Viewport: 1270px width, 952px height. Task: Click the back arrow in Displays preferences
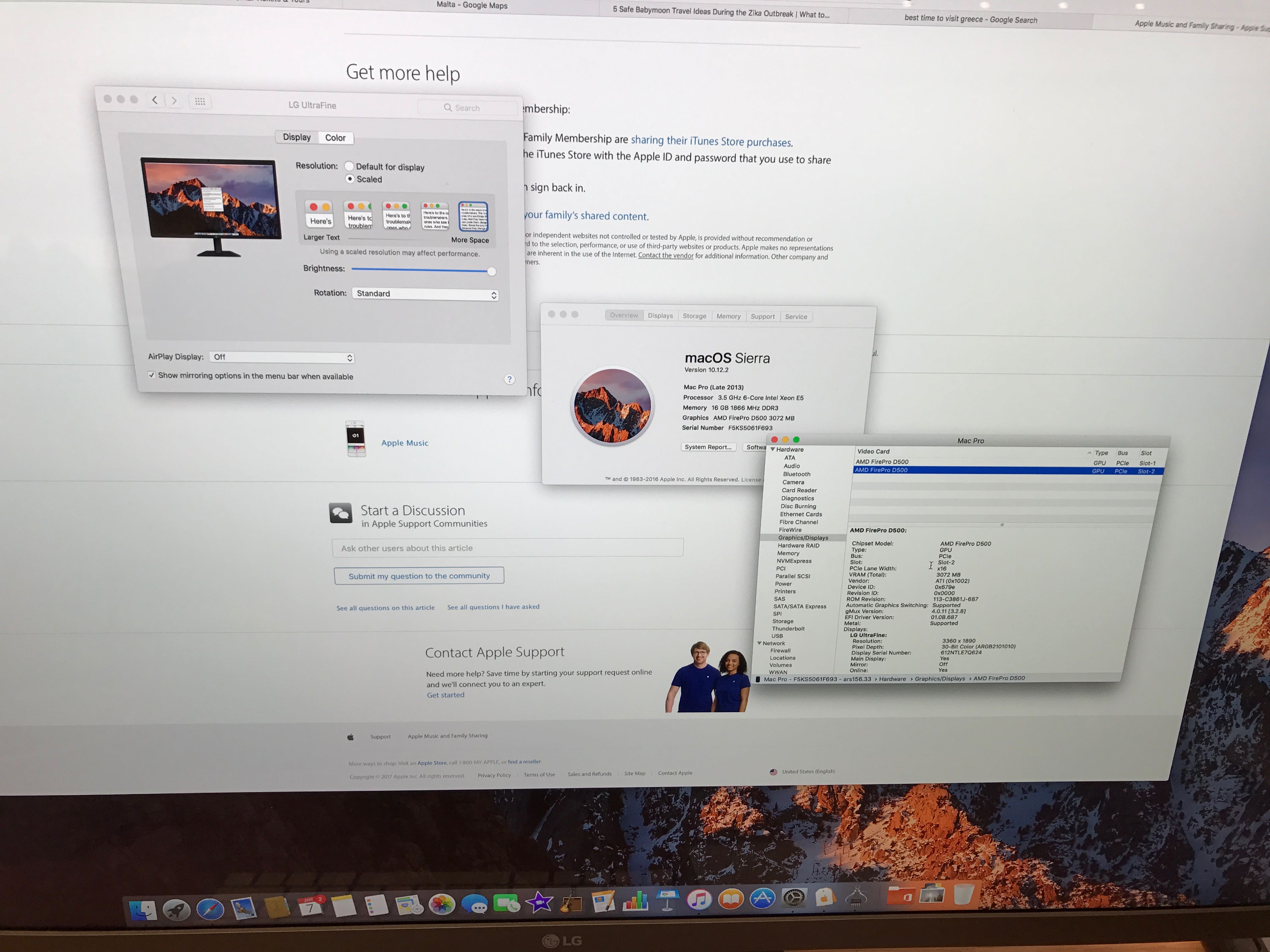pos(155,100)
